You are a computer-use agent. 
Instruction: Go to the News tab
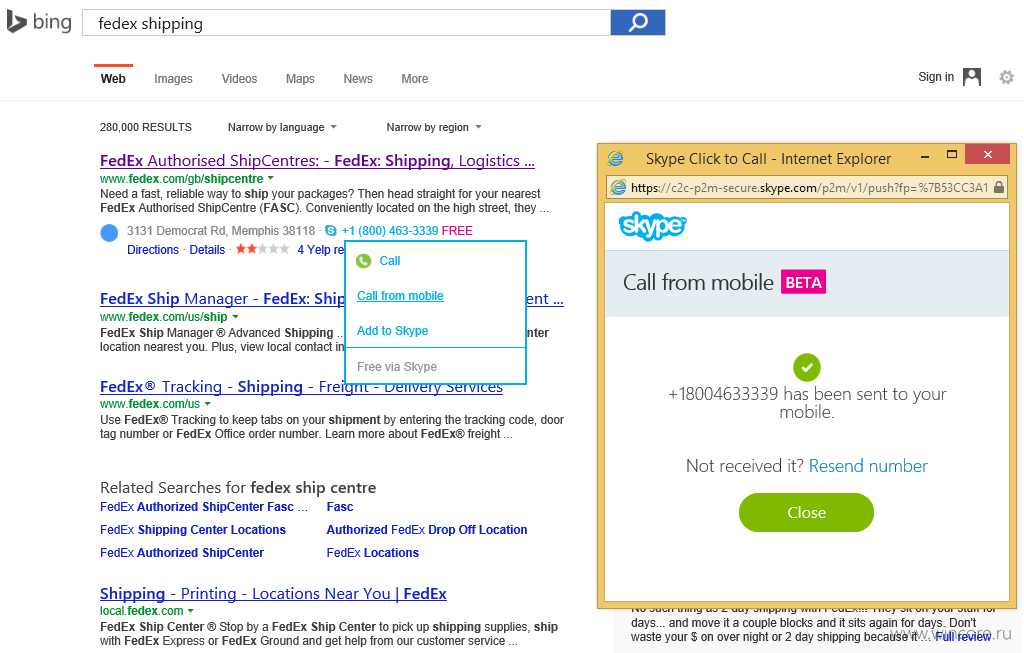[x=358, y=79]
